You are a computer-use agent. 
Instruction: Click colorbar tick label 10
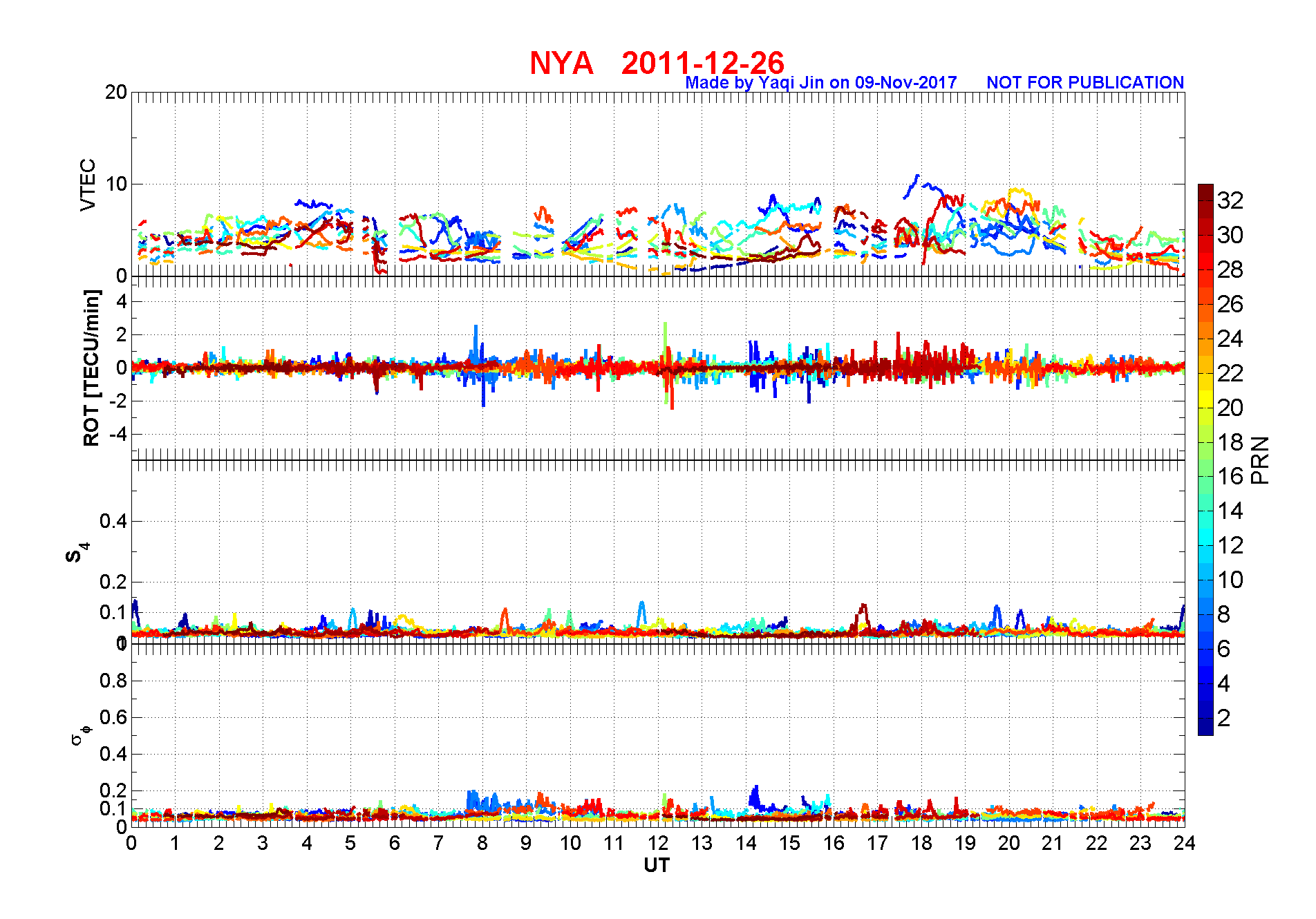(1230, 580)
